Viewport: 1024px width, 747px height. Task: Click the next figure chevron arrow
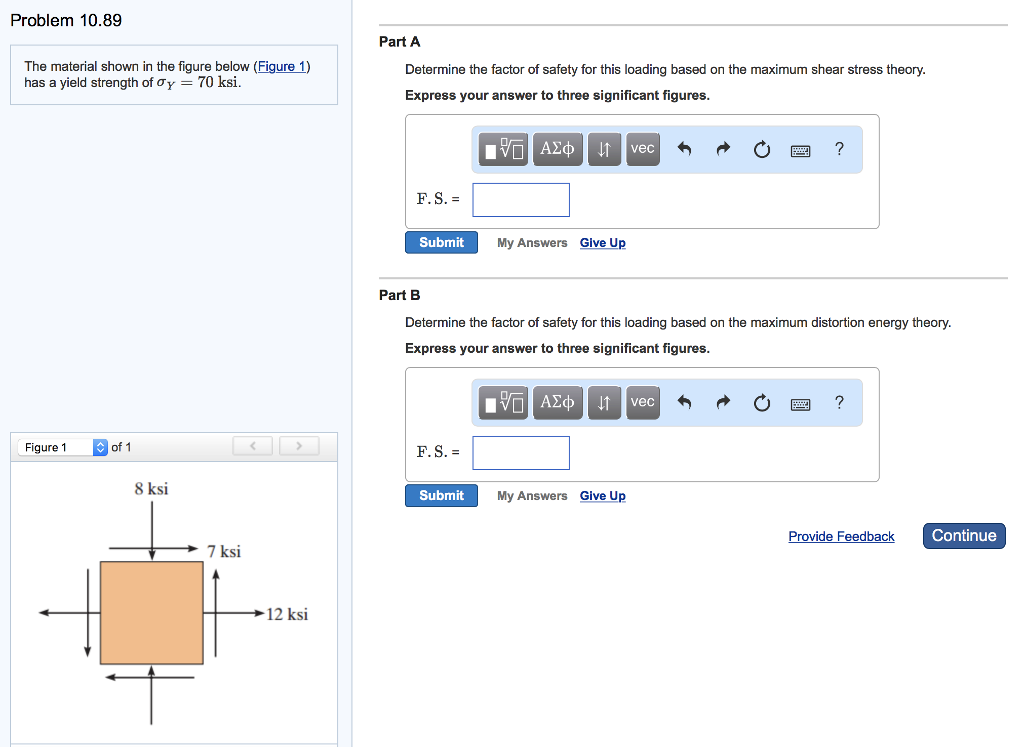[299, 445]
